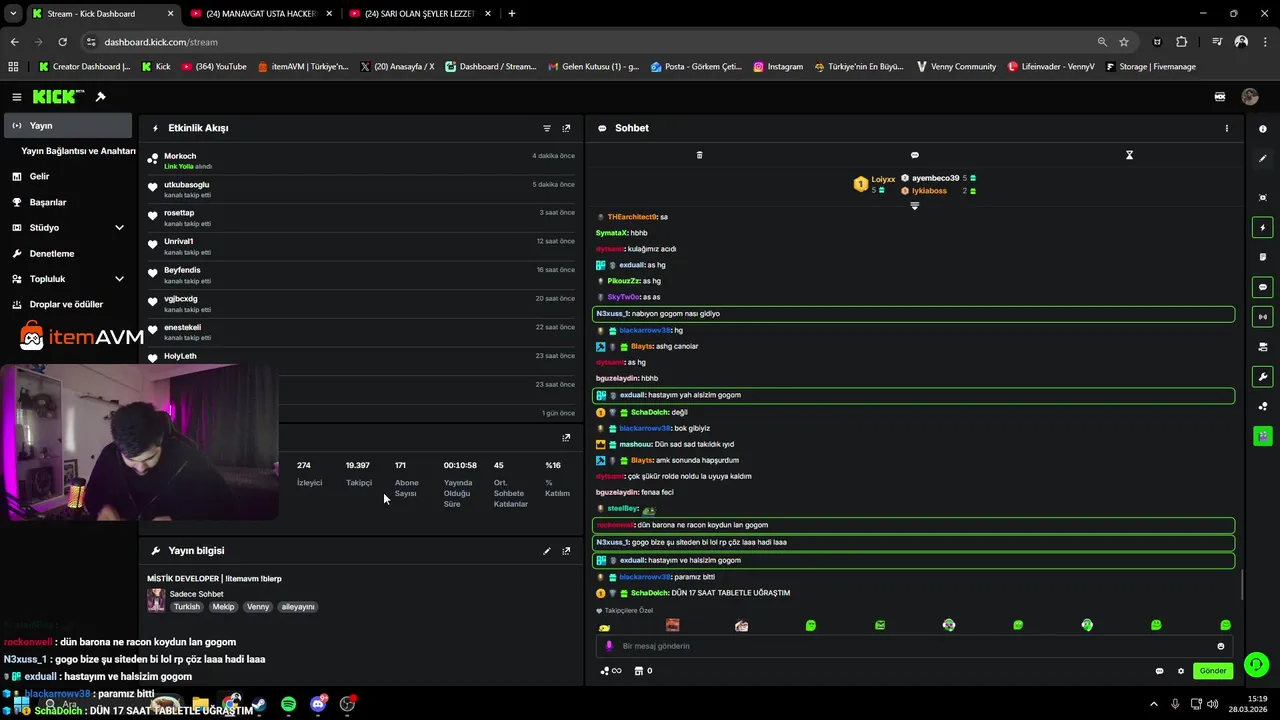Click chat bubble icon beside settings gear
The height and width of the screenshot is (720, 1280).
coord(1160,671)
